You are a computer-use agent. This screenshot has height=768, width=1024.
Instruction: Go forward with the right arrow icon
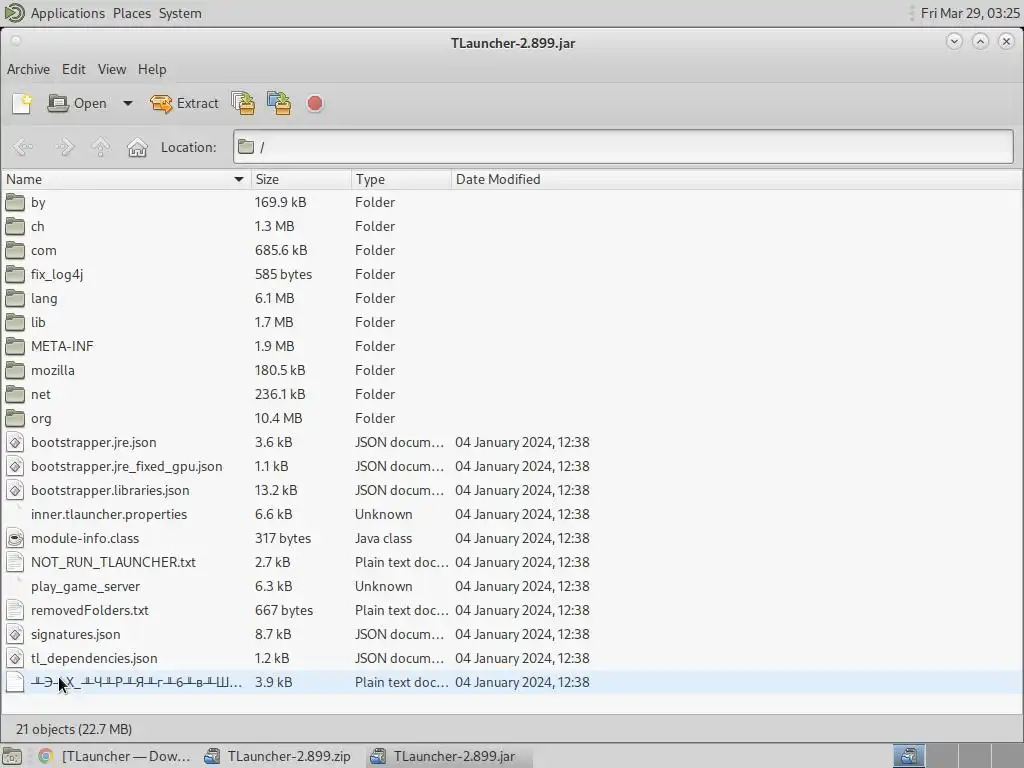tap(63, 147)
